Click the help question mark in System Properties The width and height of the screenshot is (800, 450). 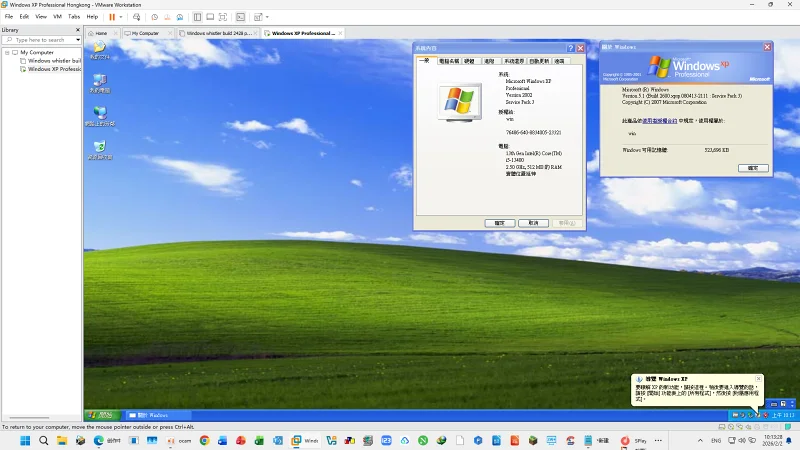tap(570, 47)
